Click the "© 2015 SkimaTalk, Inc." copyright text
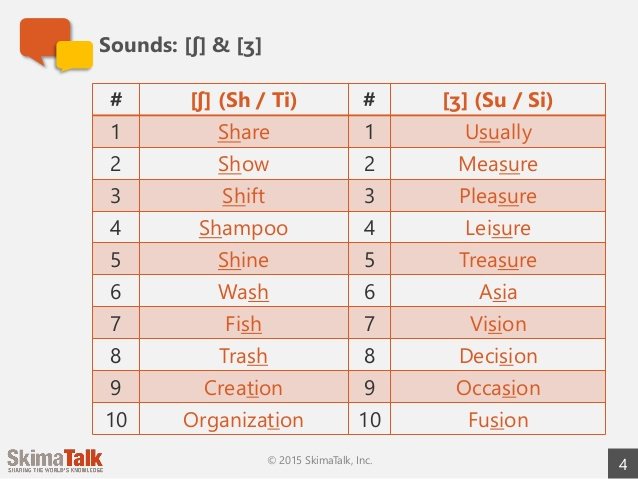Viewport: 638px width, 479px height. coord(319,460)
